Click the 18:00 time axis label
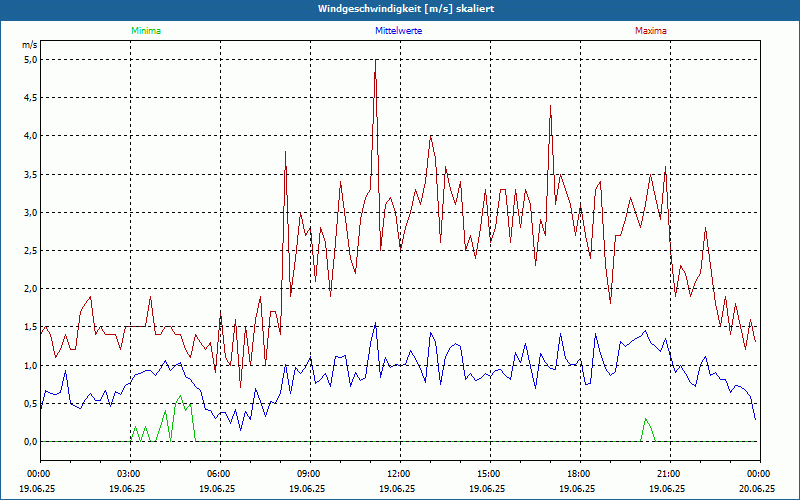 click(x=579, y=474)
